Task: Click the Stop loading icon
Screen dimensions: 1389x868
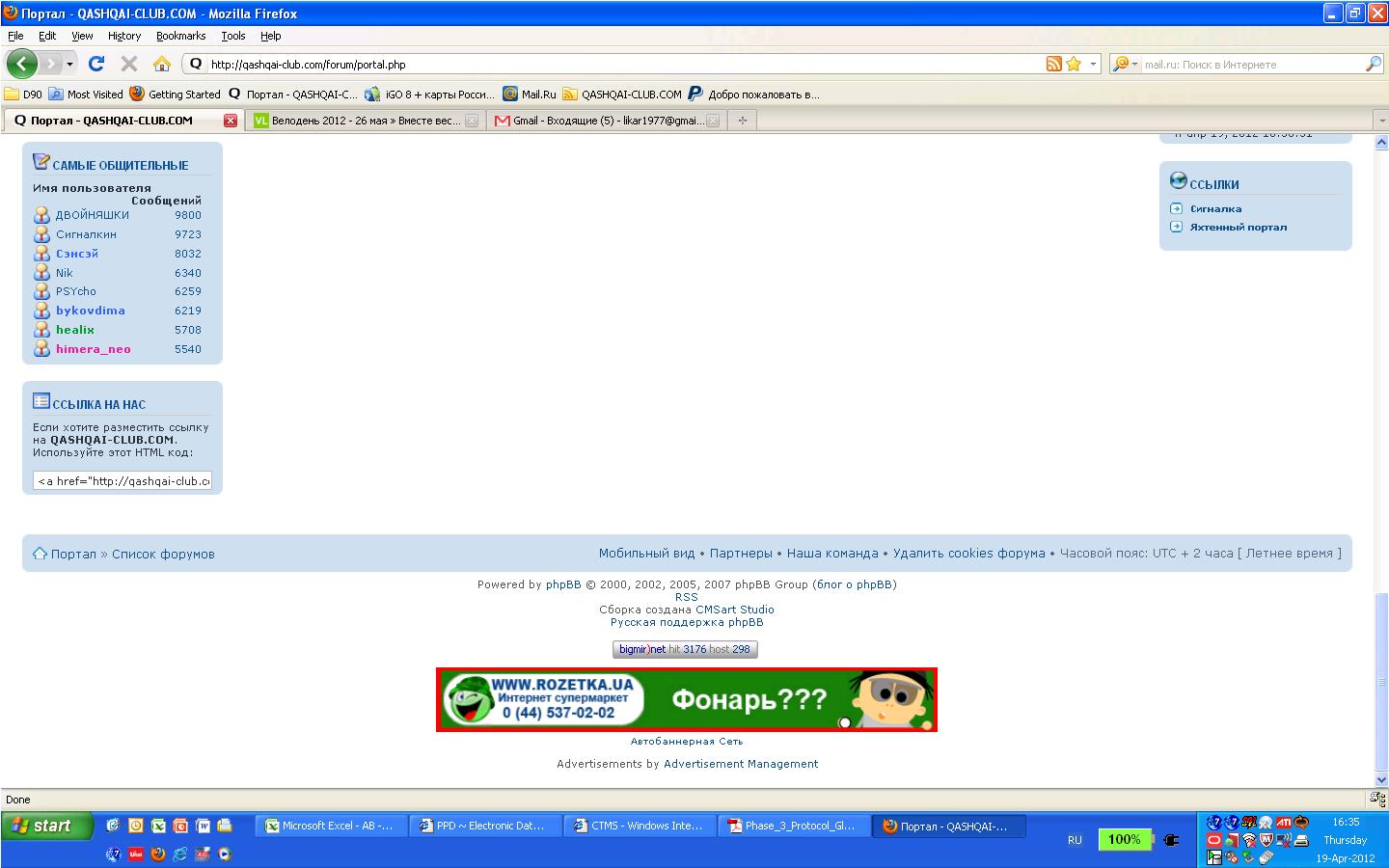Action: pyautogui.click(x=129, y=65)
